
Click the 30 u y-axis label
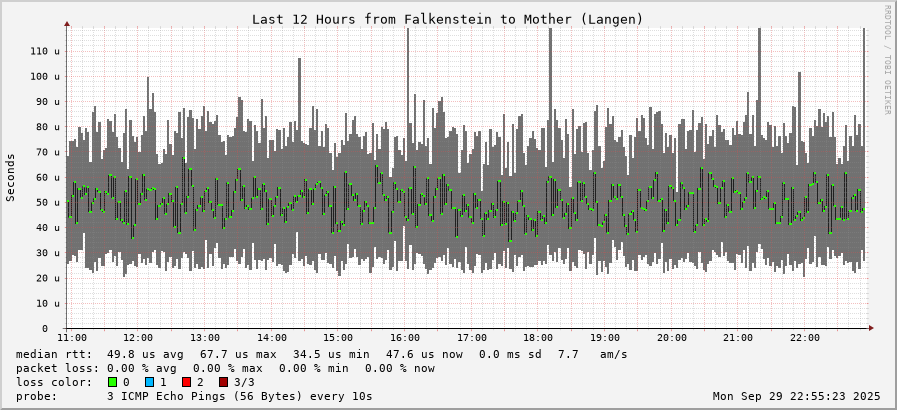pos(47,253)
